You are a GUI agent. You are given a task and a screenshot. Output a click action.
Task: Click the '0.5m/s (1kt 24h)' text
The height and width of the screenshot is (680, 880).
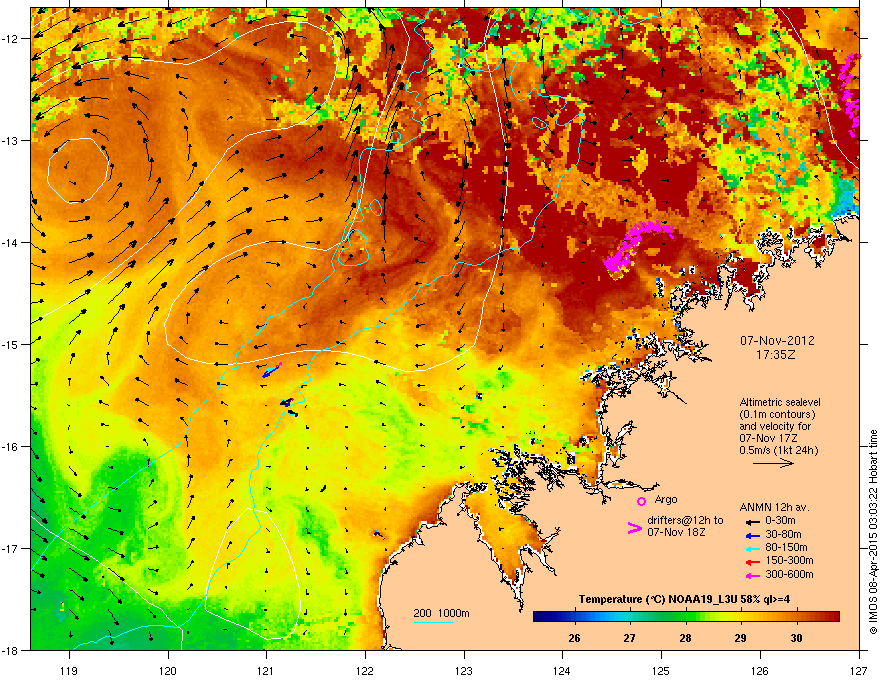[x=778, y=450]
